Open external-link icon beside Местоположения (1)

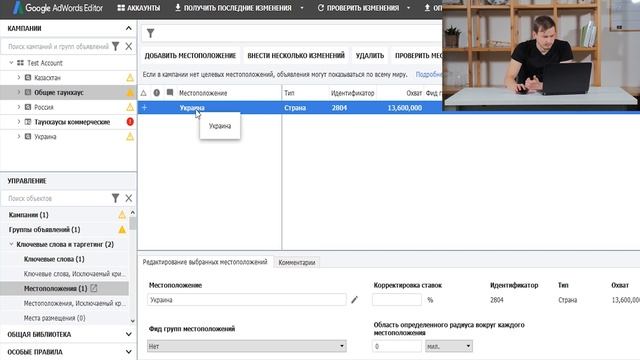pos(93,288)
